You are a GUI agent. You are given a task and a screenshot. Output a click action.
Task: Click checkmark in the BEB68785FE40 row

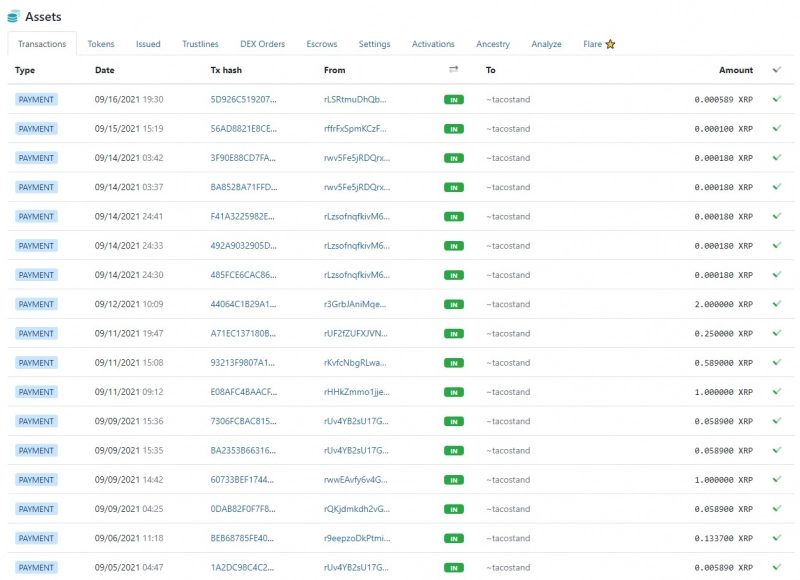pos(777,538)
